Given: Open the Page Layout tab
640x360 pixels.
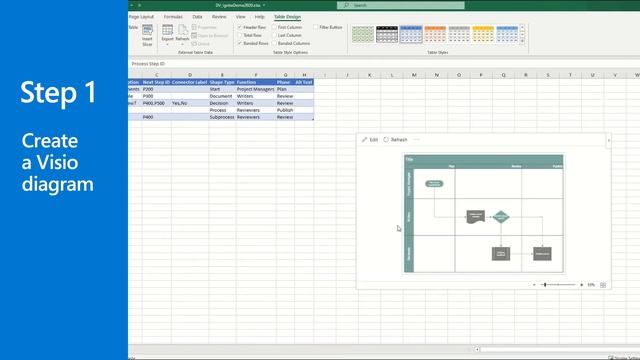Looking at the screenshot, I should pyautogui.click(x=141, y=17).
